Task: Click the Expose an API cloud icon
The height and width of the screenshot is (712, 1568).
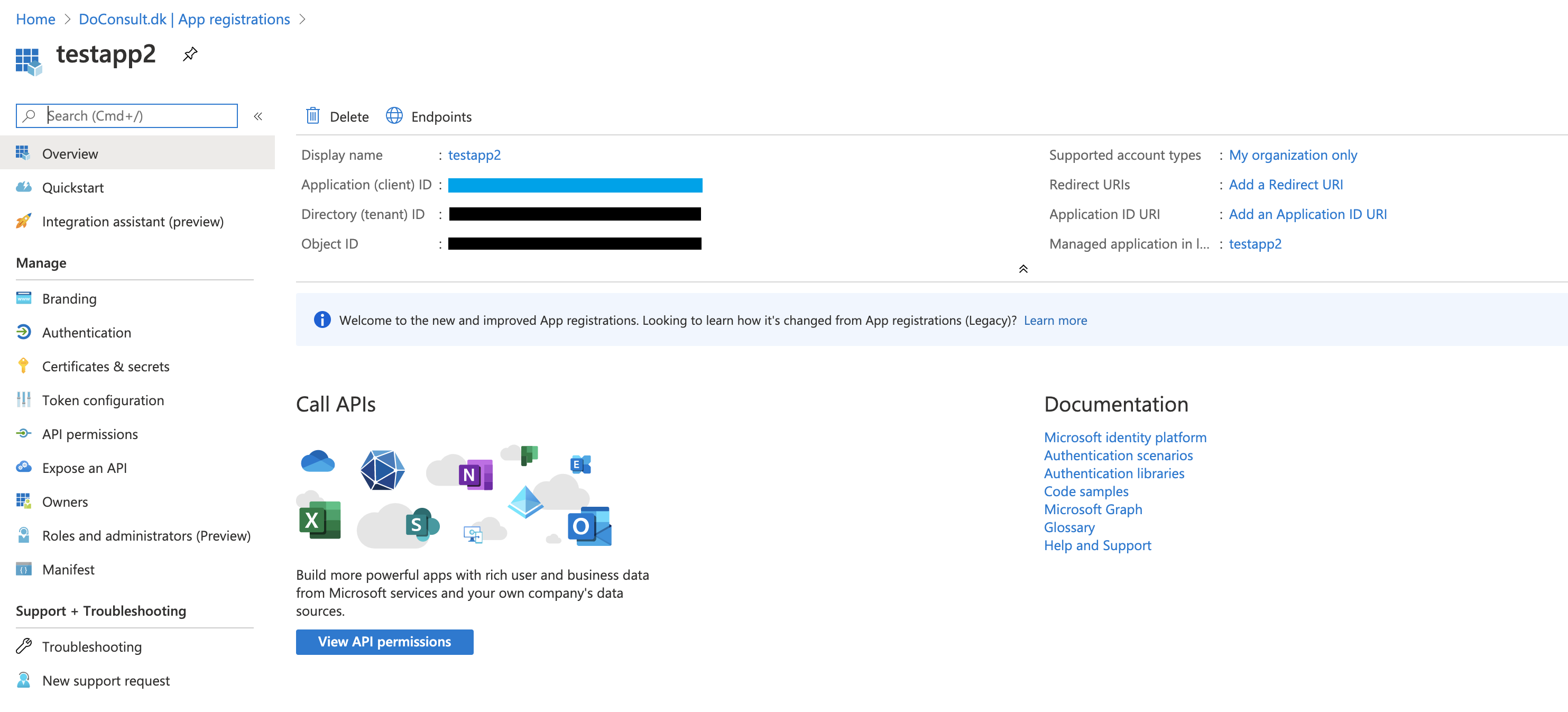Action: coord(24,467)
